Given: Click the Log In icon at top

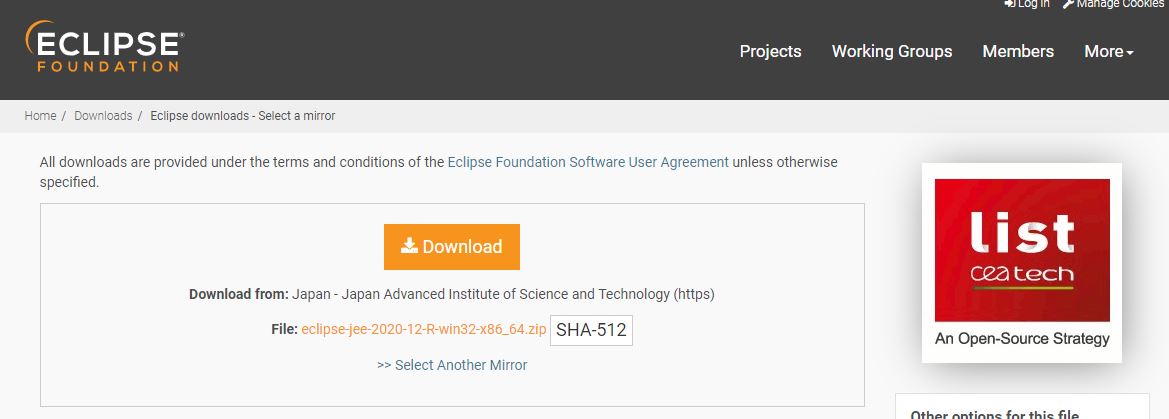Looking at the screenshot, I should tap(1010, 4).
